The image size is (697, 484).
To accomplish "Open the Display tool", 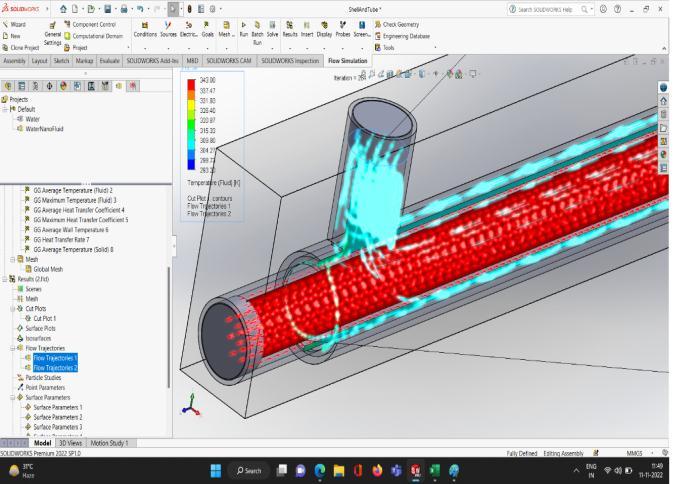I will tap(324, 29).
